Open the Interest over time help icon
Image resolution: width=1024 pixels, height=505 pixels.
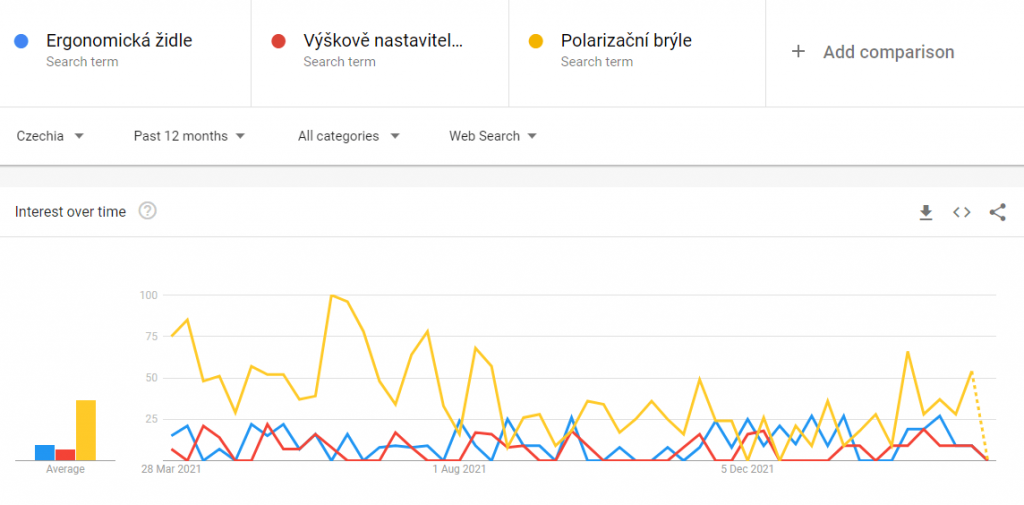pyautogui.click(x=148, y=211)
